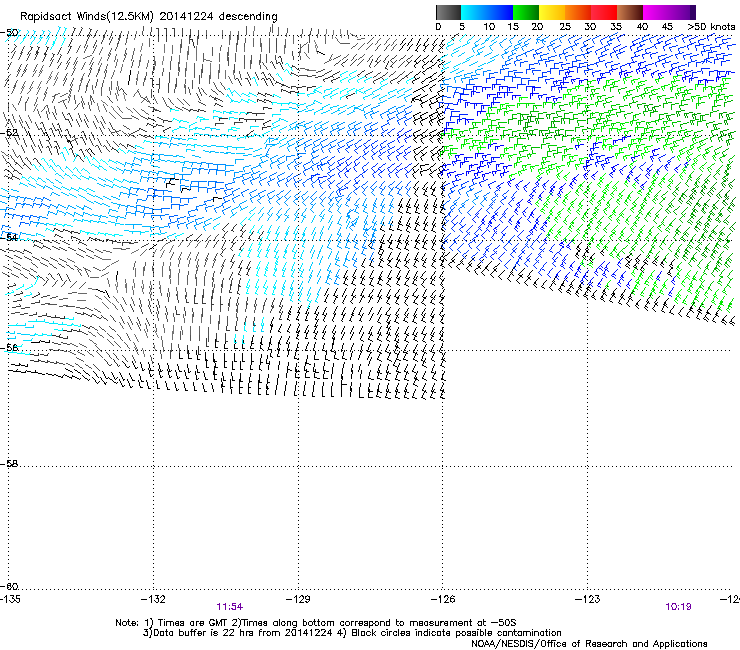This screenshot has height=650, width=740.
Task: Click the -135 longitude label
Action: (x=10, y=599)
